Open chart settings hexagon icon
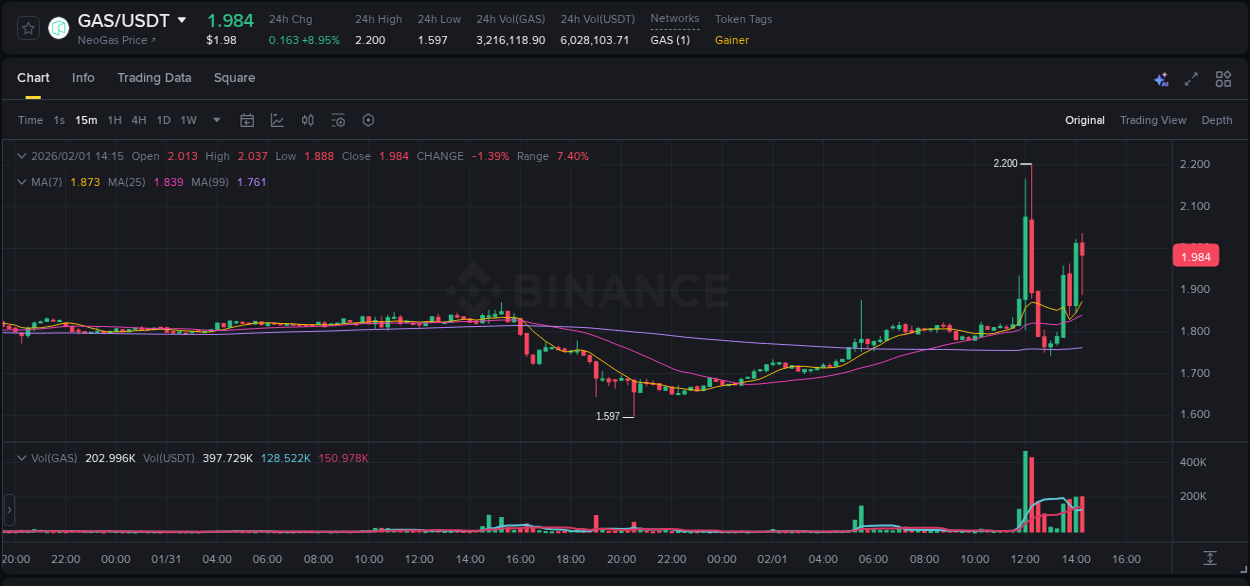Image resolution: width=1250 pixels, height=586 pixels. (x=368, y=120)
